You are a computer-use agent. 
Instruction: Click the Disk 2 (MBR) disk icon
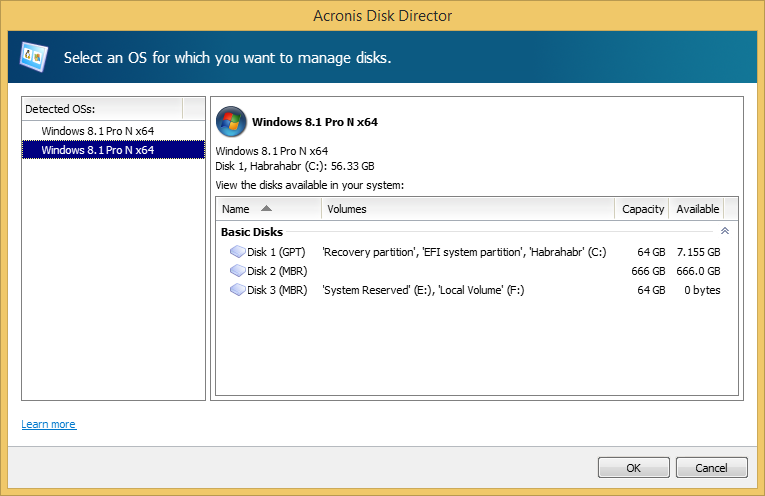(237, 271)
